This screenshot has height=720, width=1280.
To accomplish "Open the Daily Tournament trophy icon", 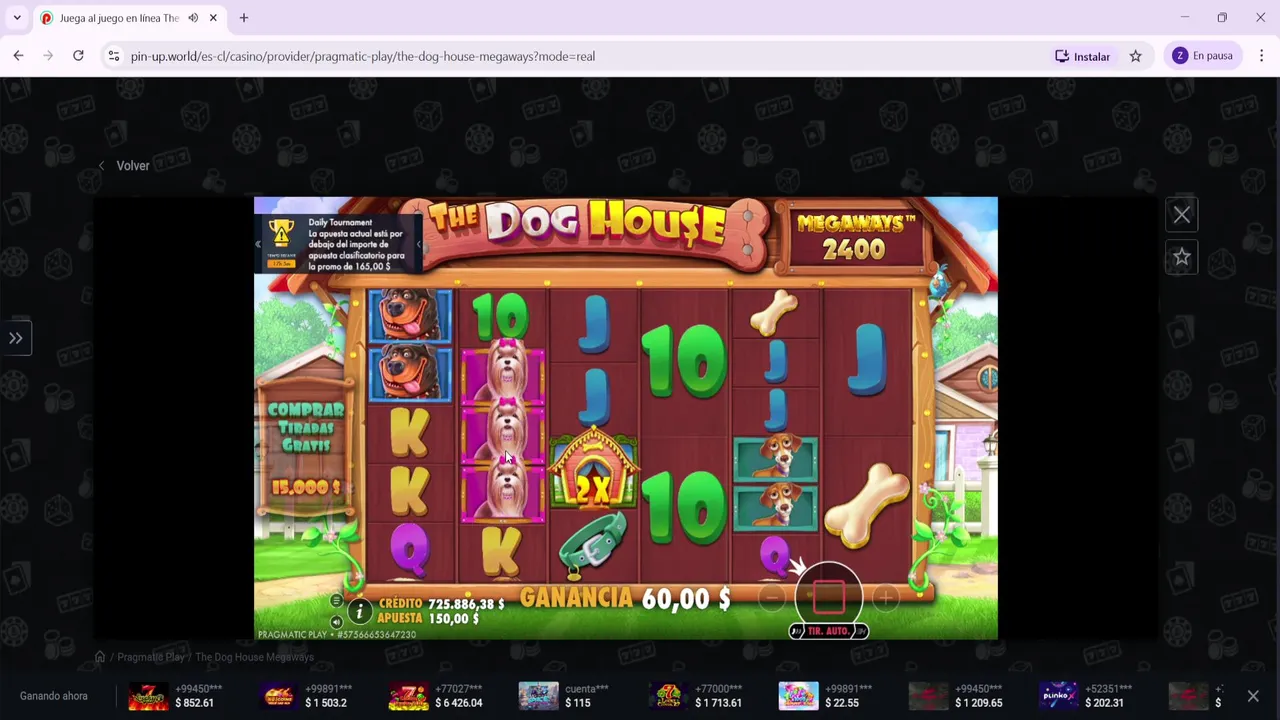I will [281, 234].
